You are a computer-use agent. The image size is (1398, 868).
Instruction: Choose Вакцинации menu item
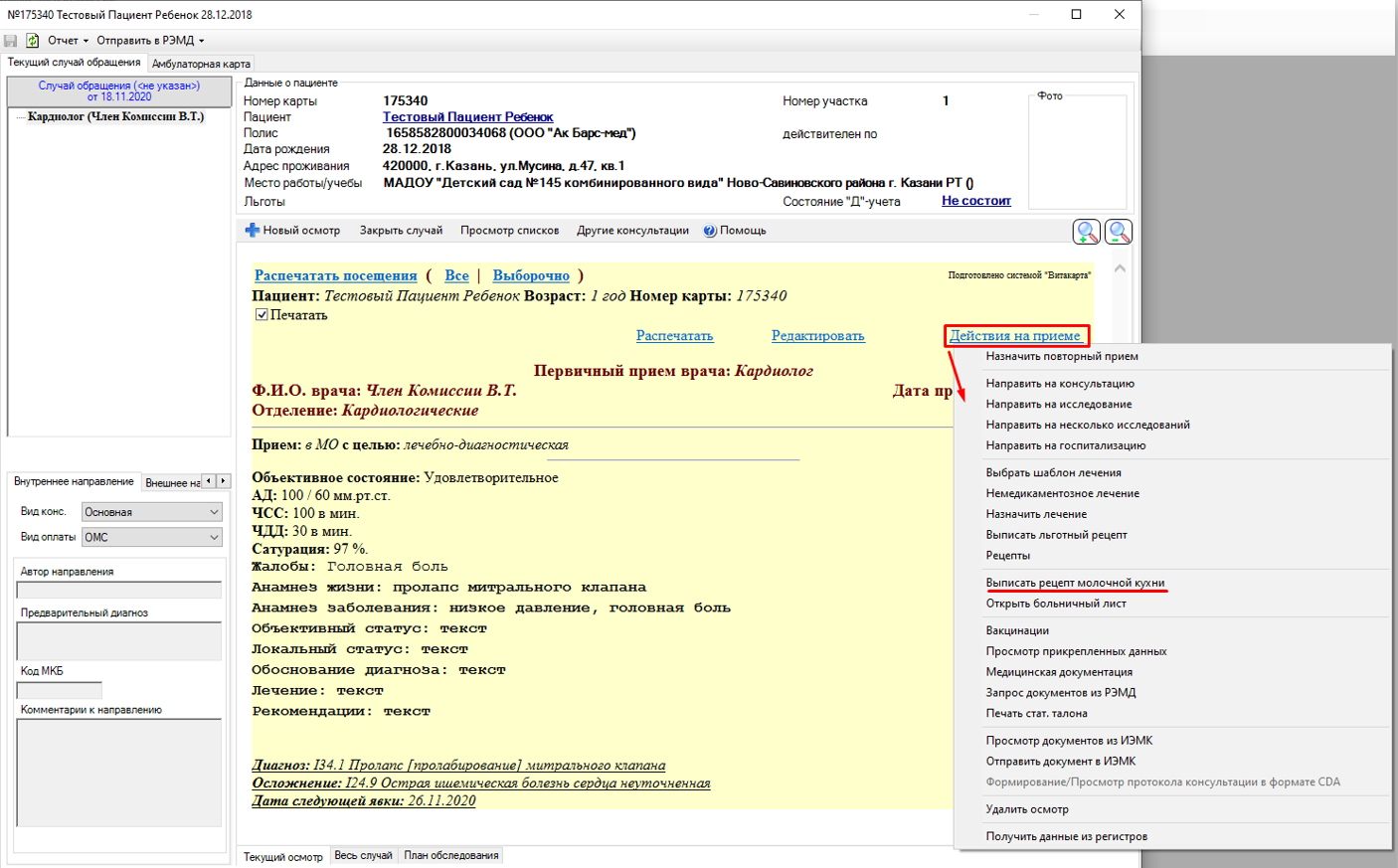[1017, 631]
